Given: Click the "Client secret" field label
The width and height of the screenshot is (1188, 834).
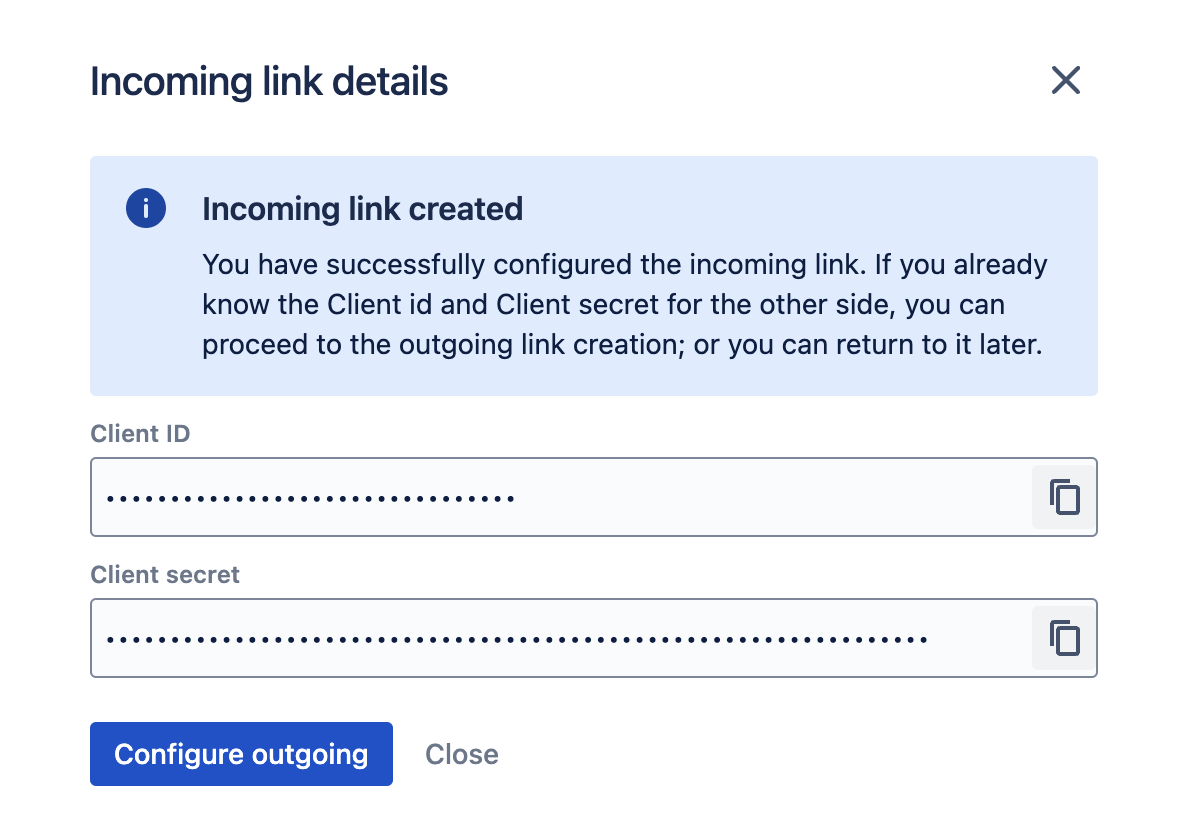Looking at the screenshot, I should [x=165, y=575].
